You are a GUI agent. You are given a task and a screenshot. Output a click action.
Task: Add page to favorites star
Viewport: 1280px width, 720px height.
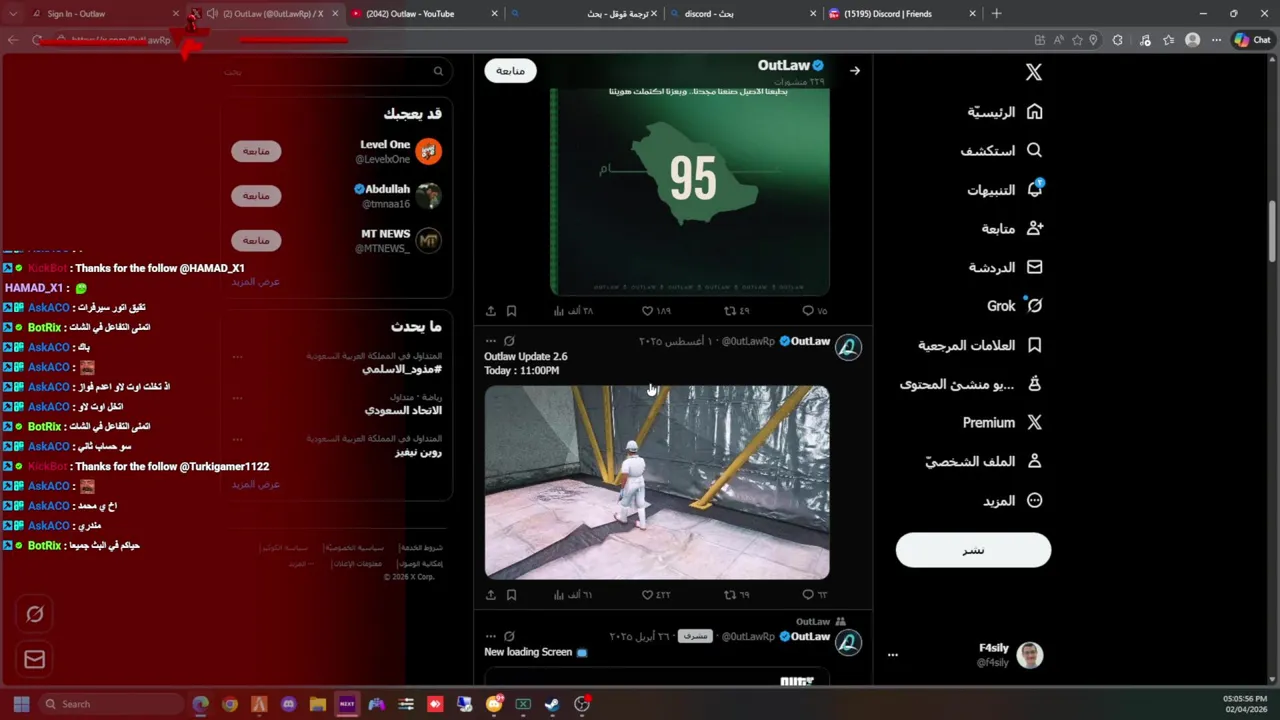1077,40
